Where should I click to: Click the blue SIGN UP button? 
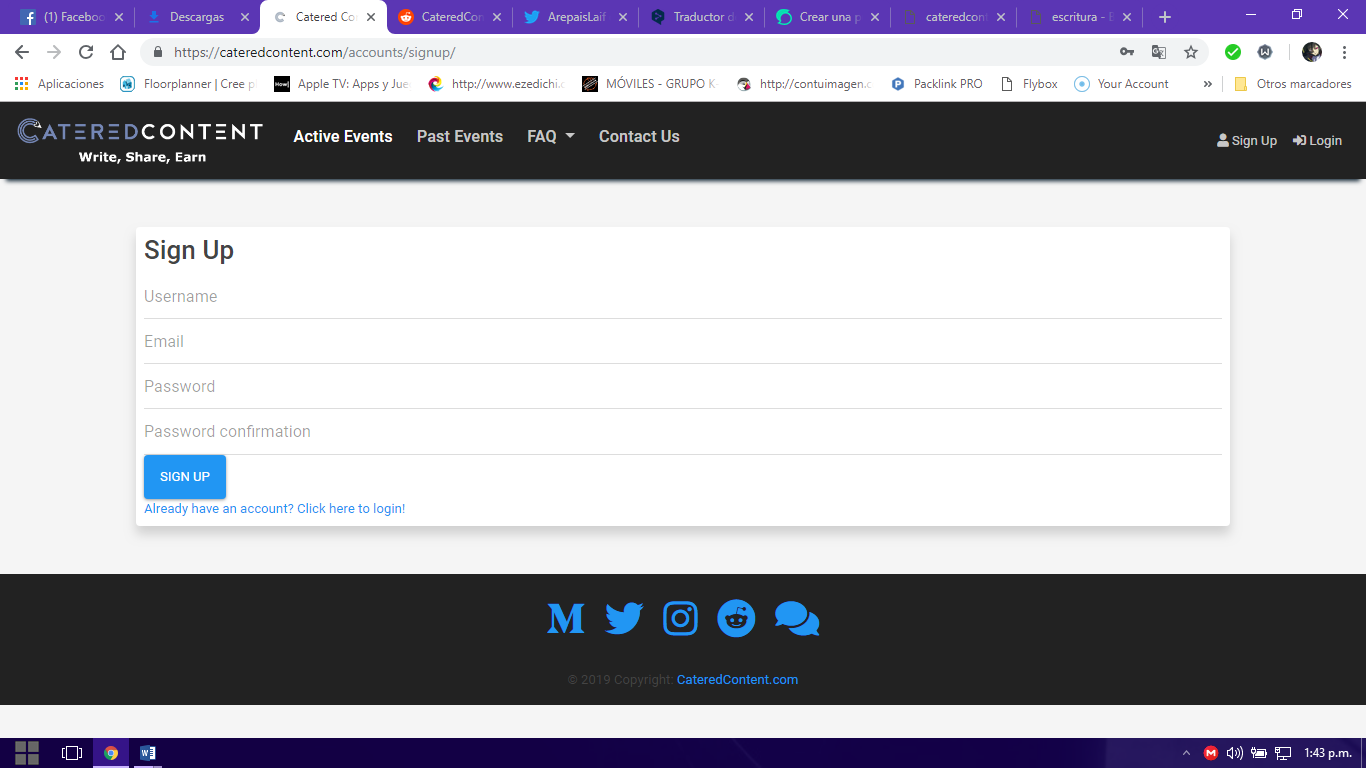pos(185,477)
